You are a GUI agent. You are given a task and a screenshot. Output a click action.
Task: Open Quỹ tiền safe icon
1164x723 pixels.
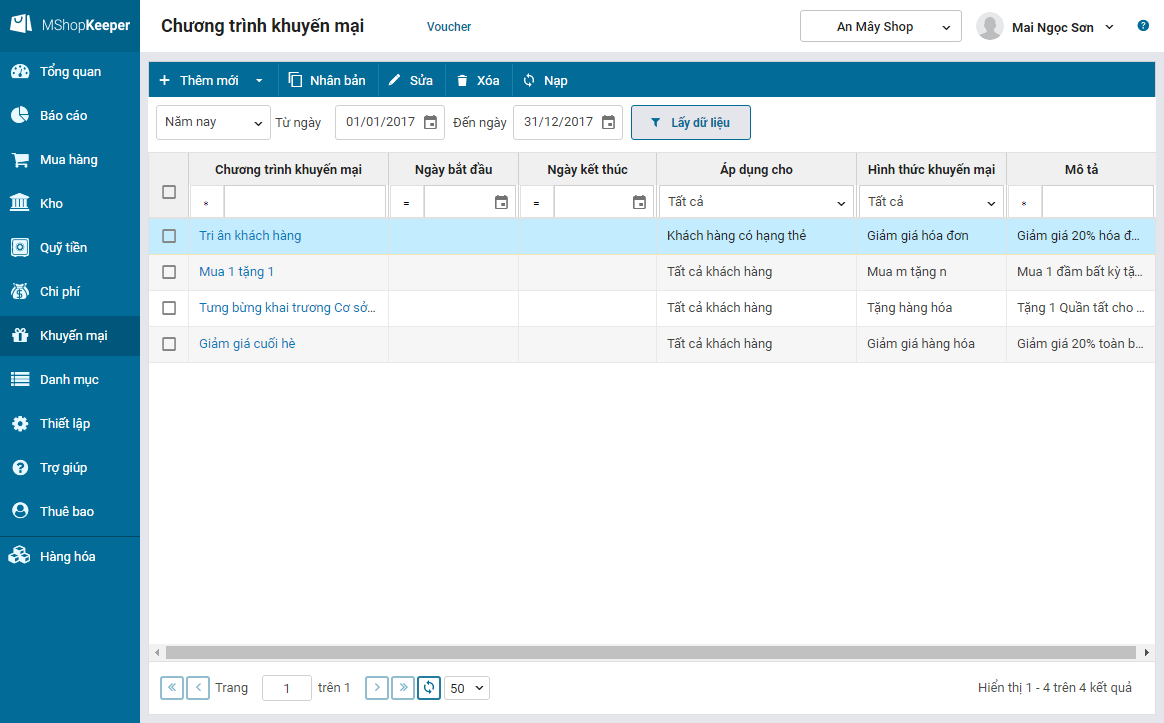pyautogui.click(x=20, y=247)
